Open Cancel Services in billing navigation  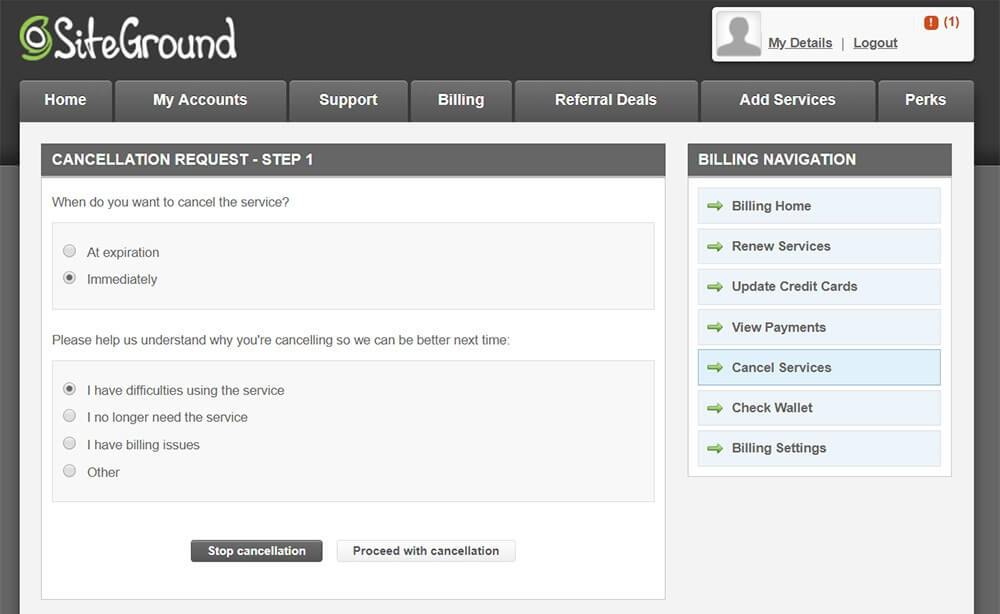tap(819, 367)
